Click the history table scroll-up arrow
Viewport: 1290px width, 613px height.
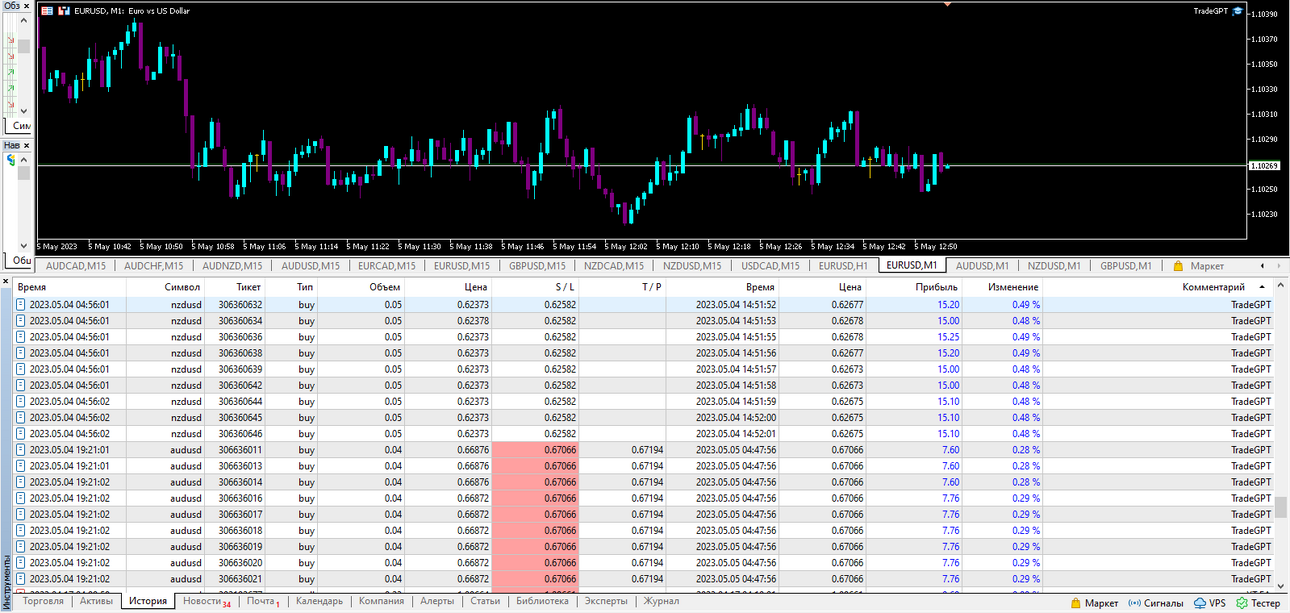tap(1281, 284)
